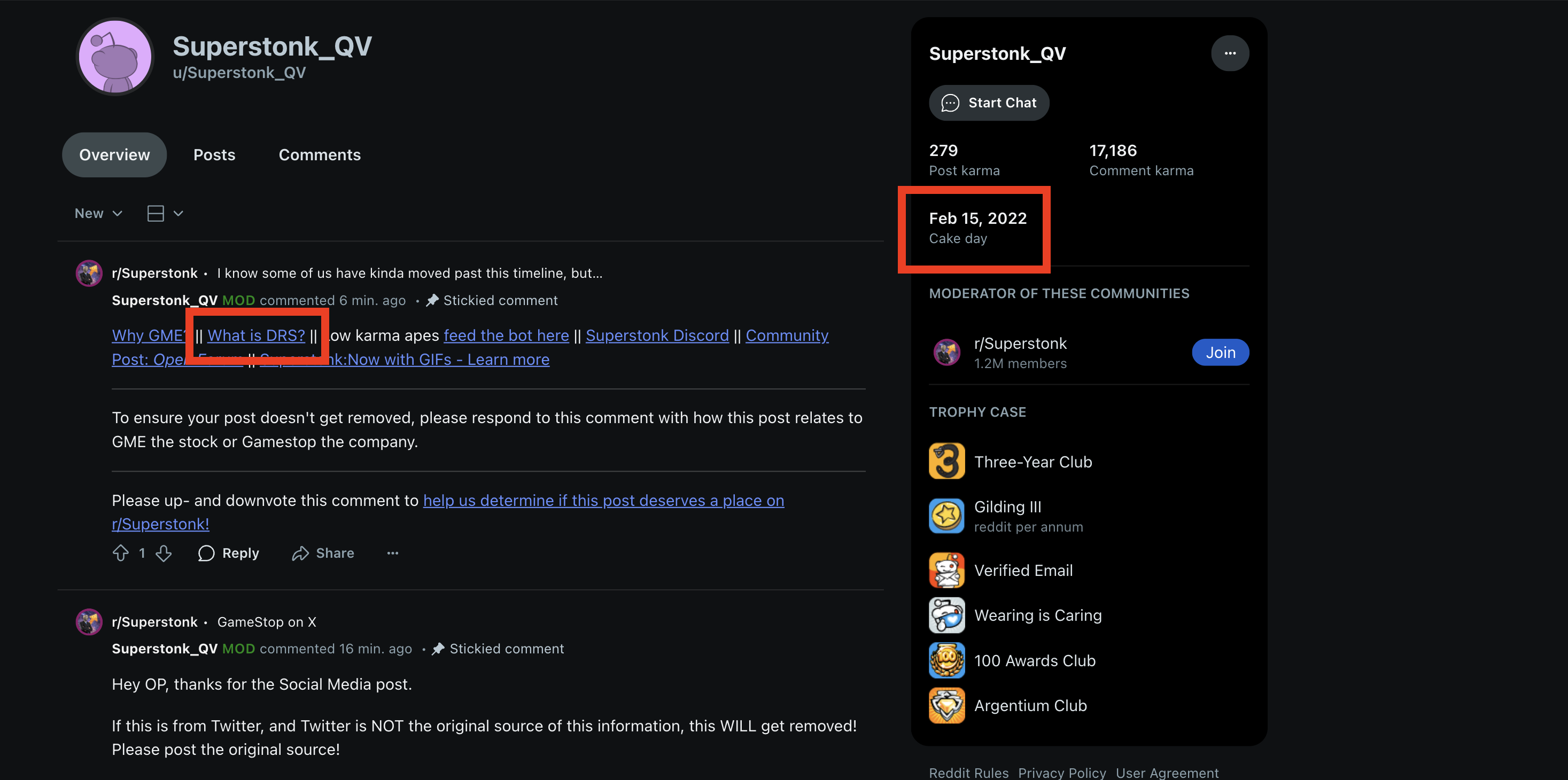Screen dimensions: 1568x780
Task: Open r/Superstonk in moderator communities
Action: click(1020, 344)
